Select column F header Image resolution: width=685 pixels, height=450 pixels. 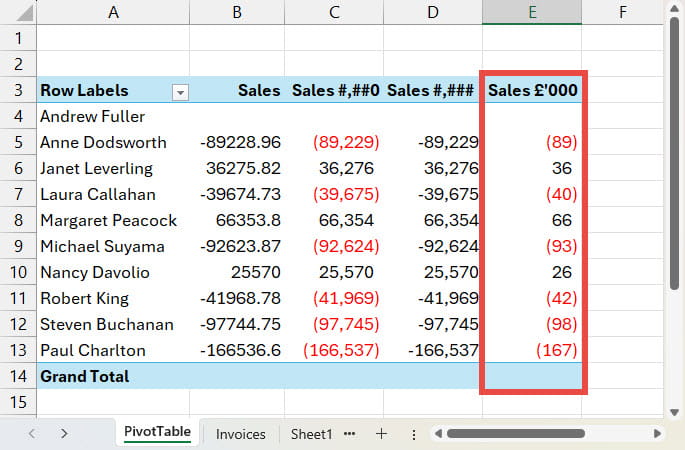pyautogui.click(x=623, y=12)
